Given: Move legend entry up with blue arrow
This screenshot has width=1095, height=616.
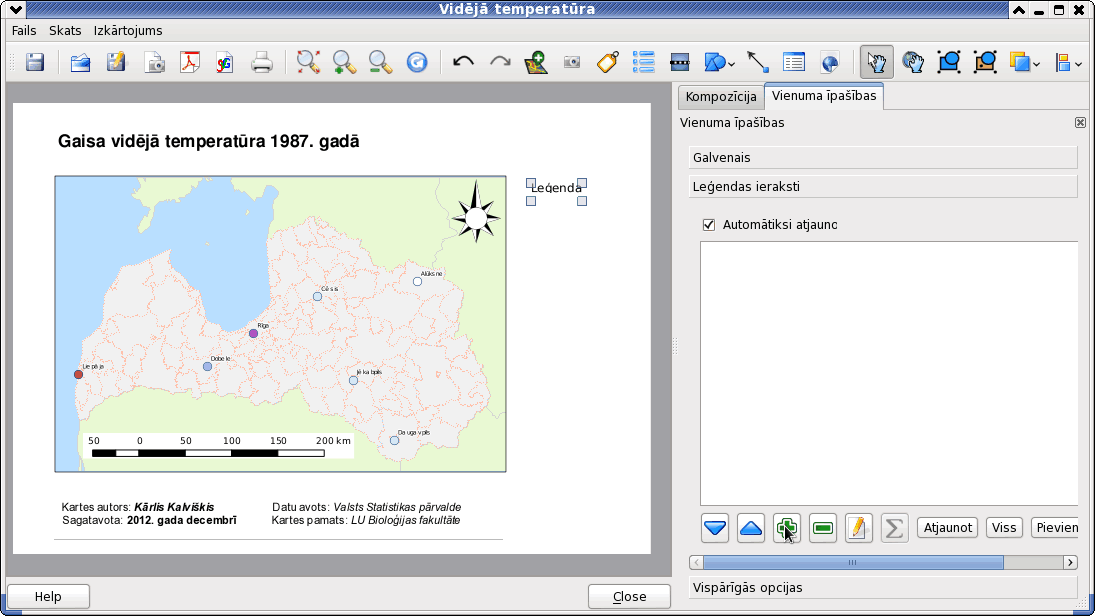Looking at the screenshot, I should click(751, 528).
